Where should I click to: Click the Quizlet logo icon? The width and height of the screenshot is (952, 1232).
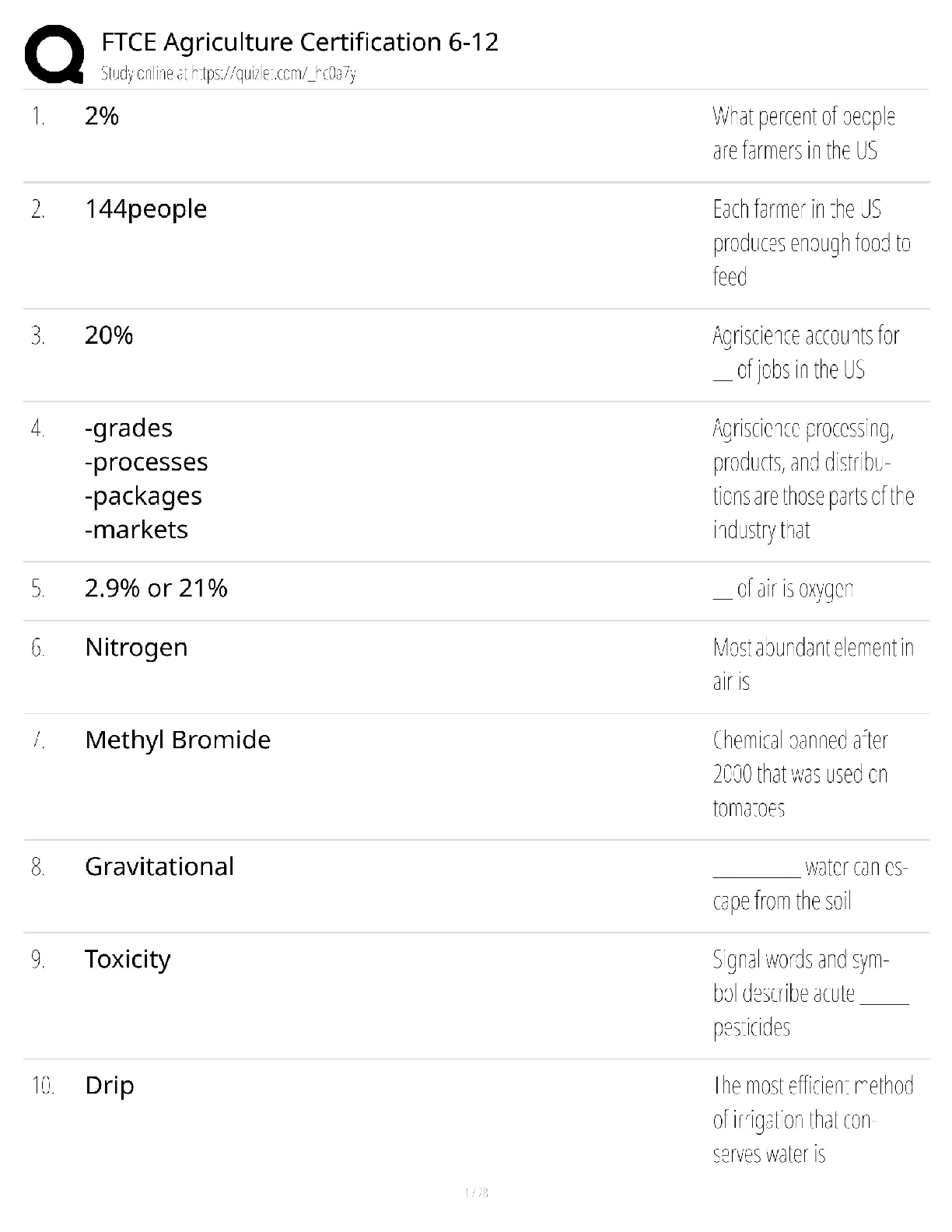54,54
